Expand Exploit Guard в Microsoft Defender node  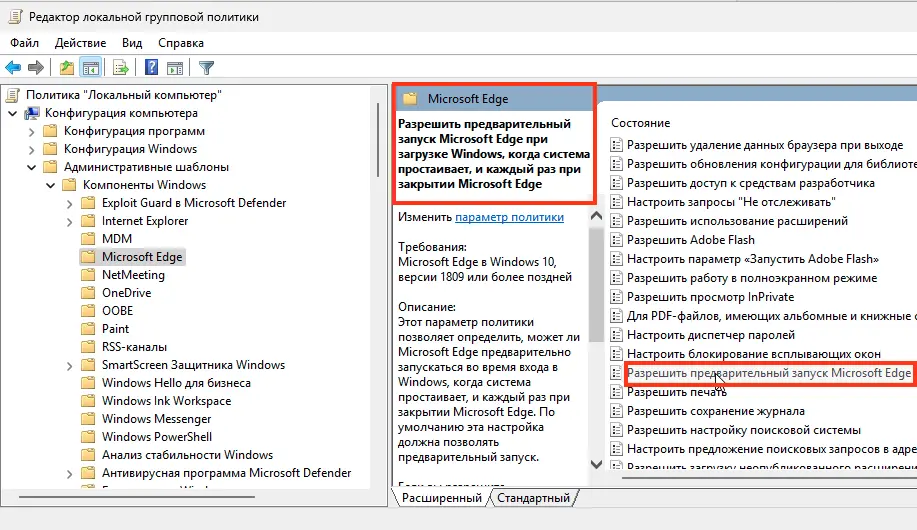tap(69, 204)
